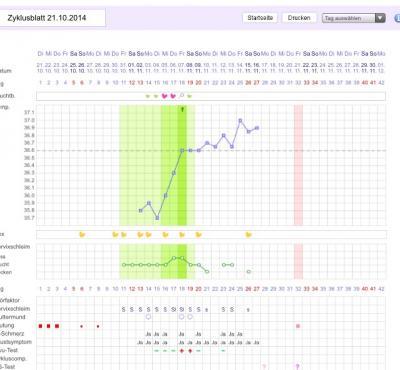Click the yellow marker icon on day 20
Viewport: 400px width, 370px height.
198,235
